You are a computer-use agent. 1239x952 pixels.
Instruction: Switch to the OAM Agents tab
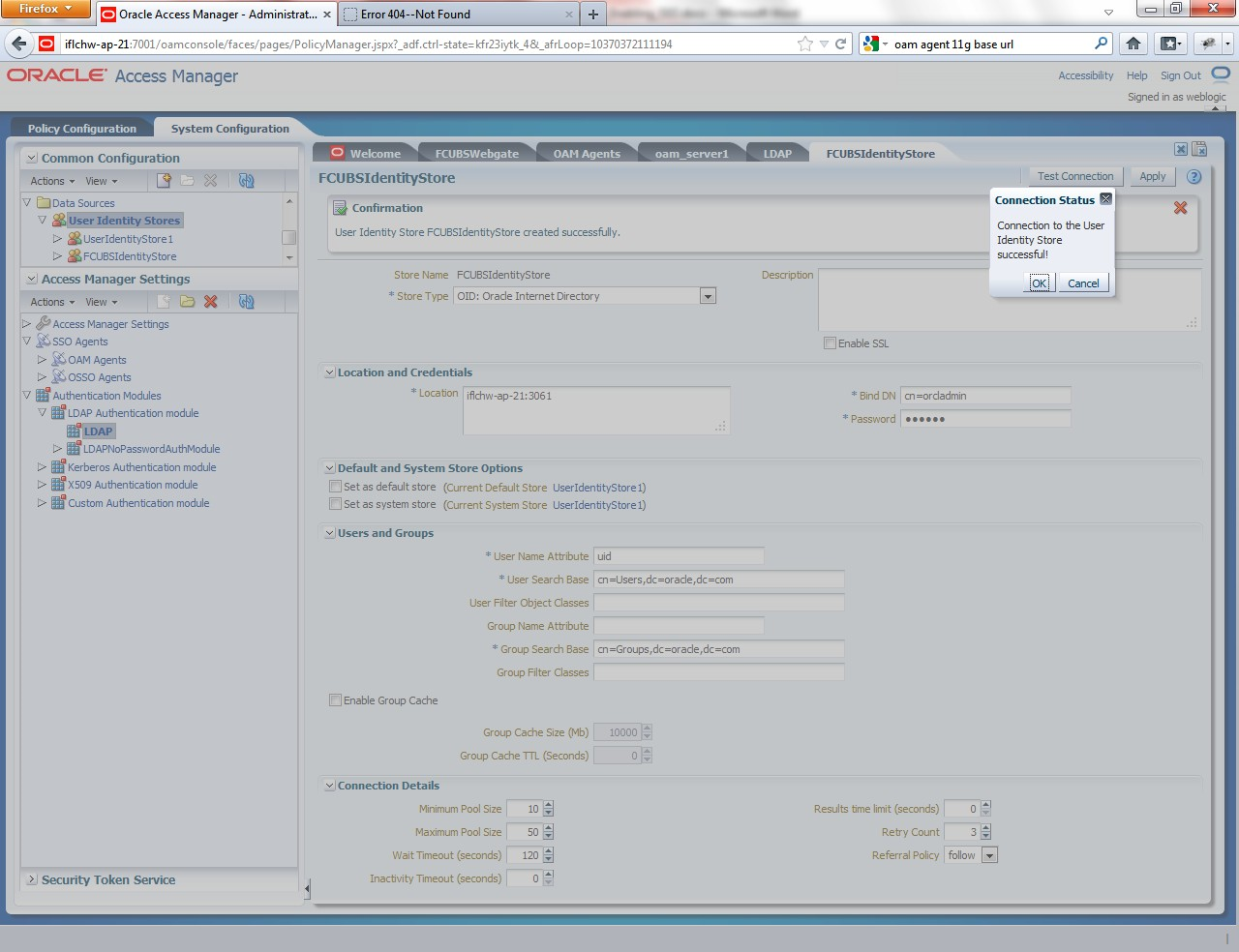(587, 154)
